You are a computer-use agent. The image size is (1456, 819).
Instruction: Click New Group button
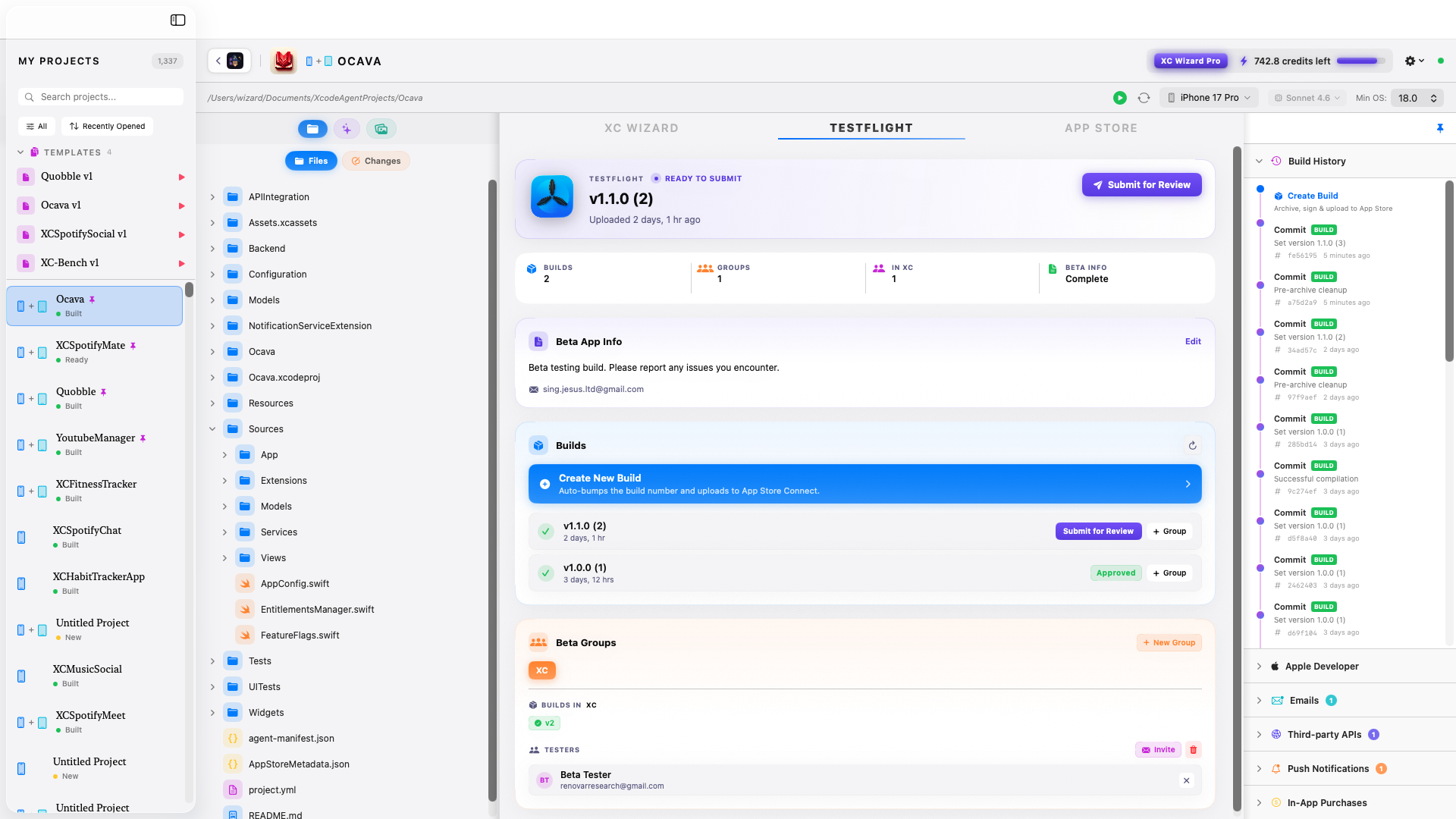click(x=1169, y=643)
